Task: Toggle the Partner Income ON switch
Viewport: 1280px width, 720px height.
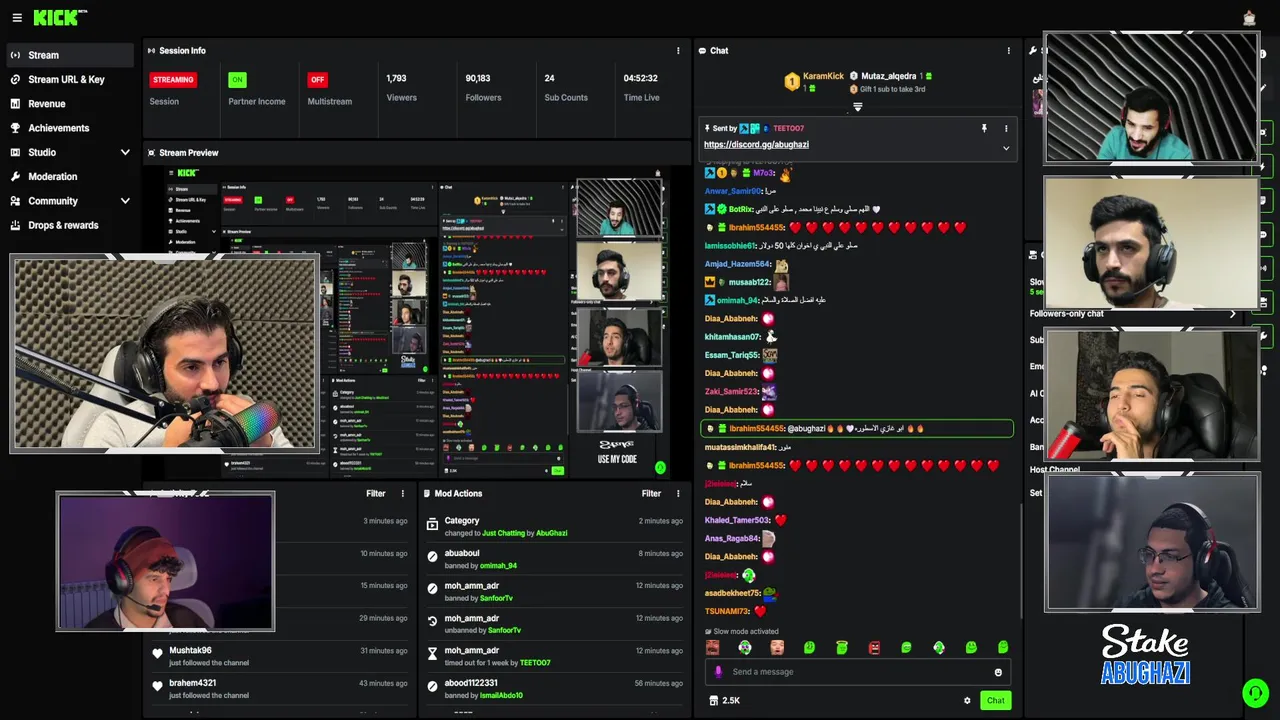Action: pos(237,80)
